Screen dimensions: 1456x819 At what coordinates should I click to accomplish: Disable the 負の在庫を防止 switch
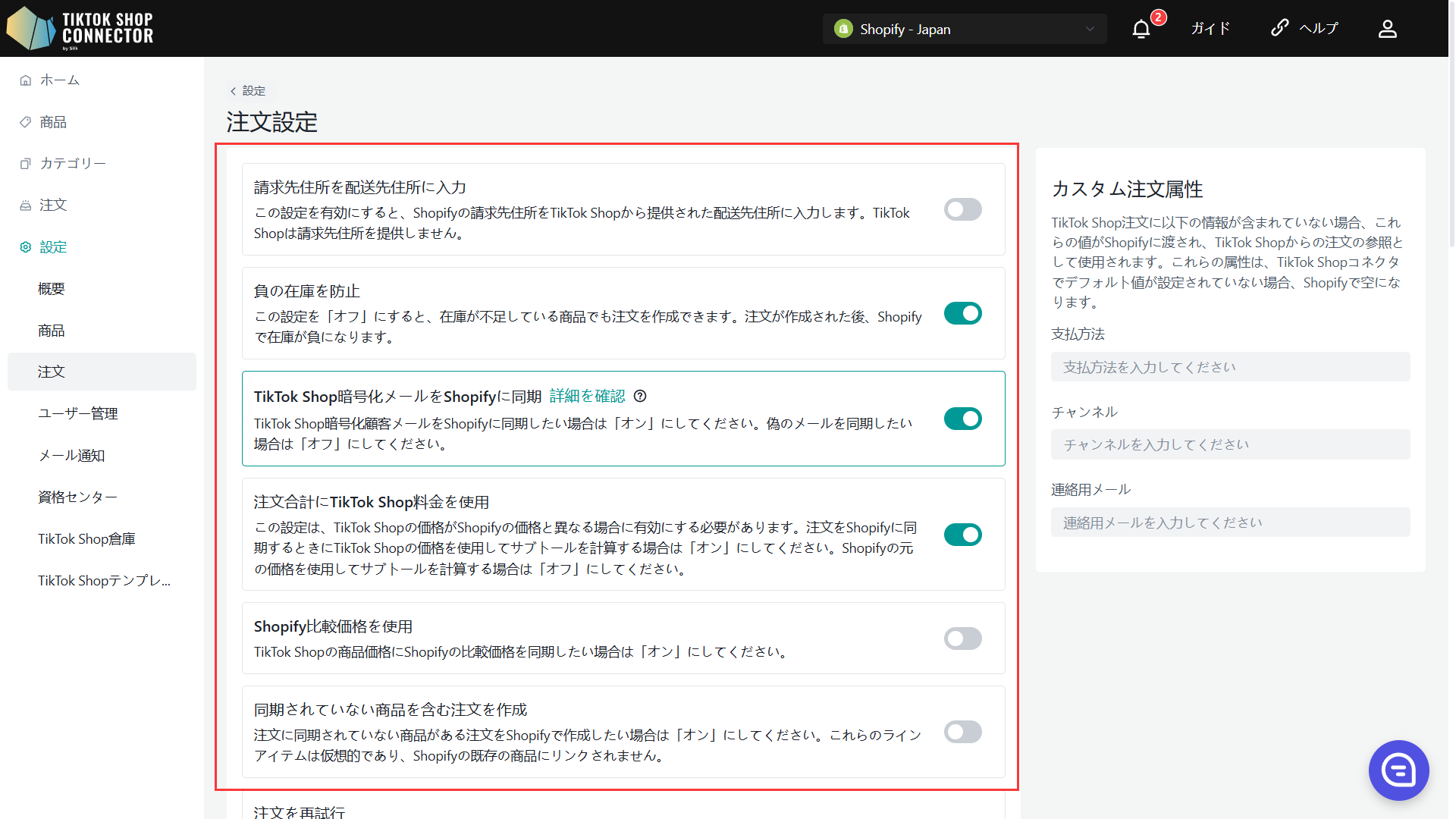[962, 313]
